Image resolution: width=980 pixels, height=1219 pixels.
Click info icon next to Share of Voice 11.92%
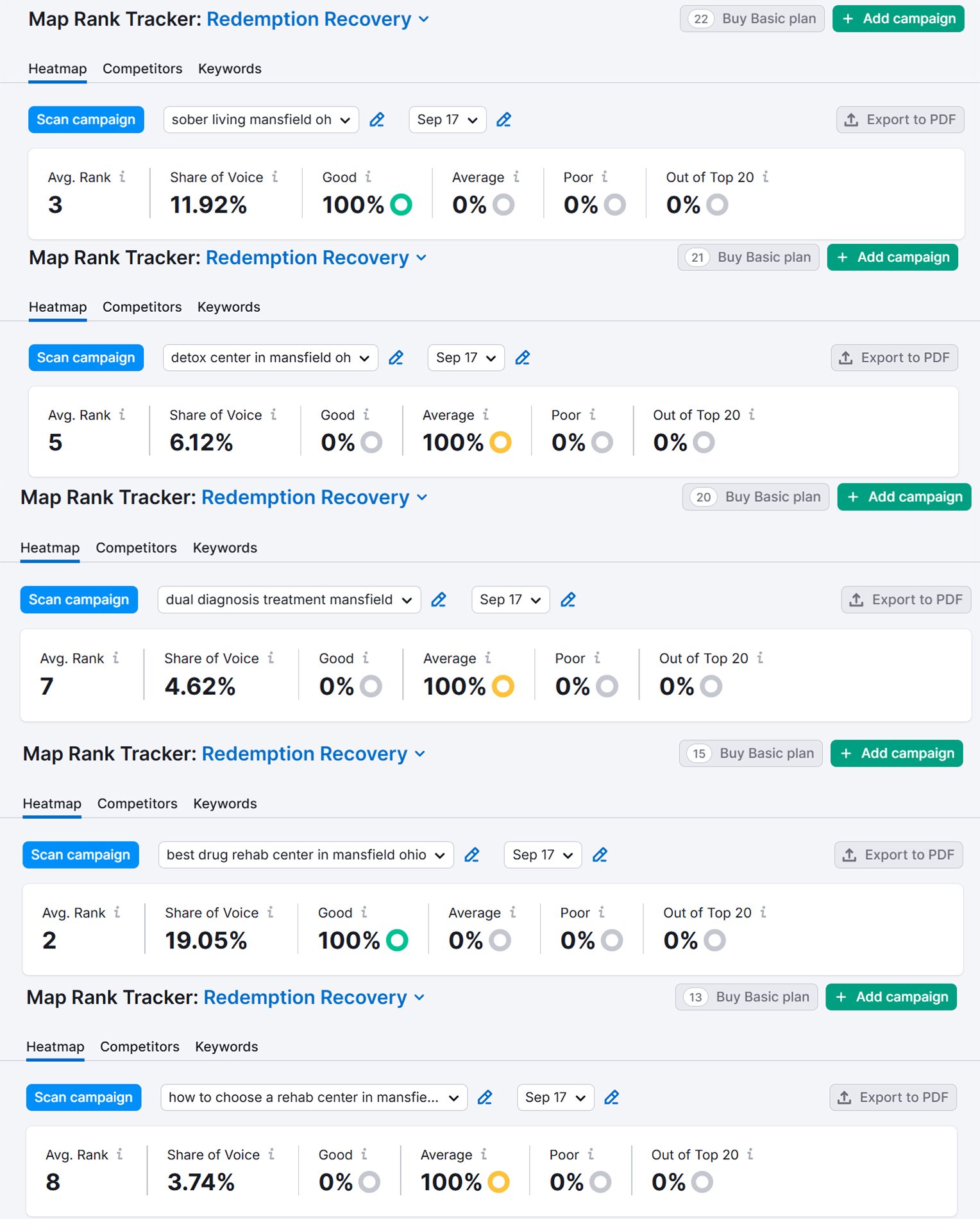275,177
